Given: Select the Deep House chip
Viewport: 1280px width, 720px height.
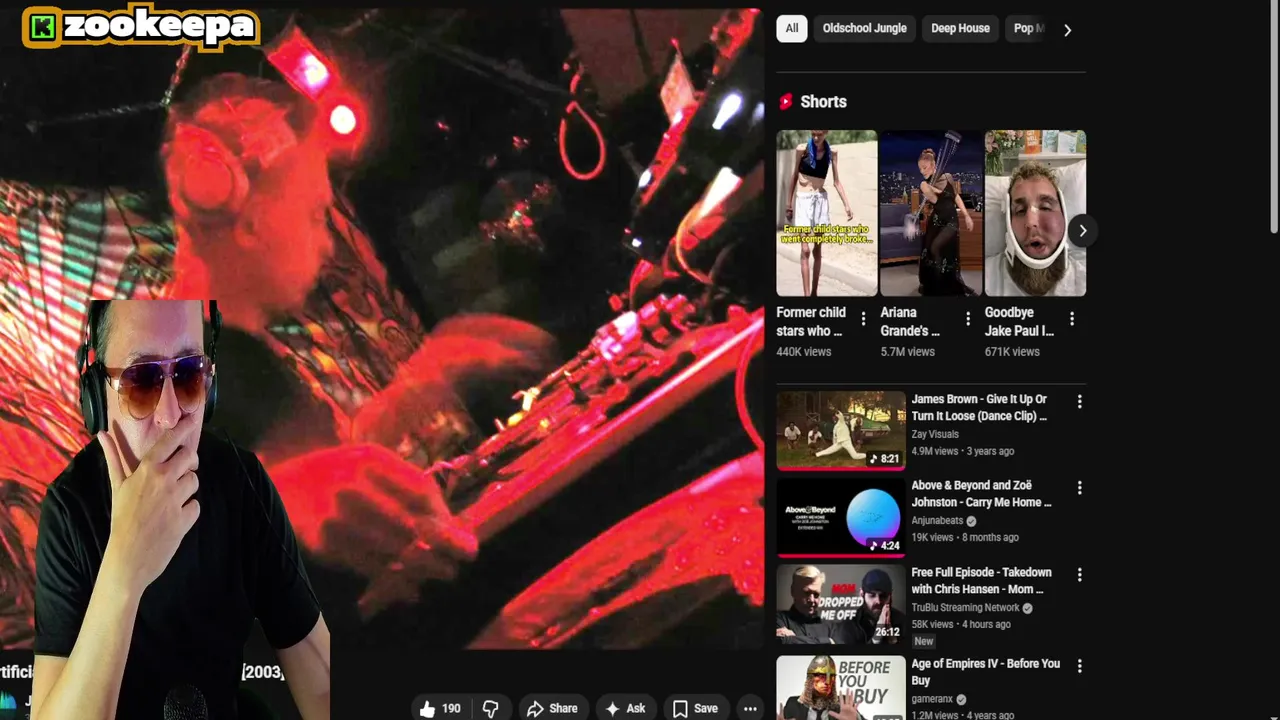Looking at the screenshot, I should pos(960,28).
